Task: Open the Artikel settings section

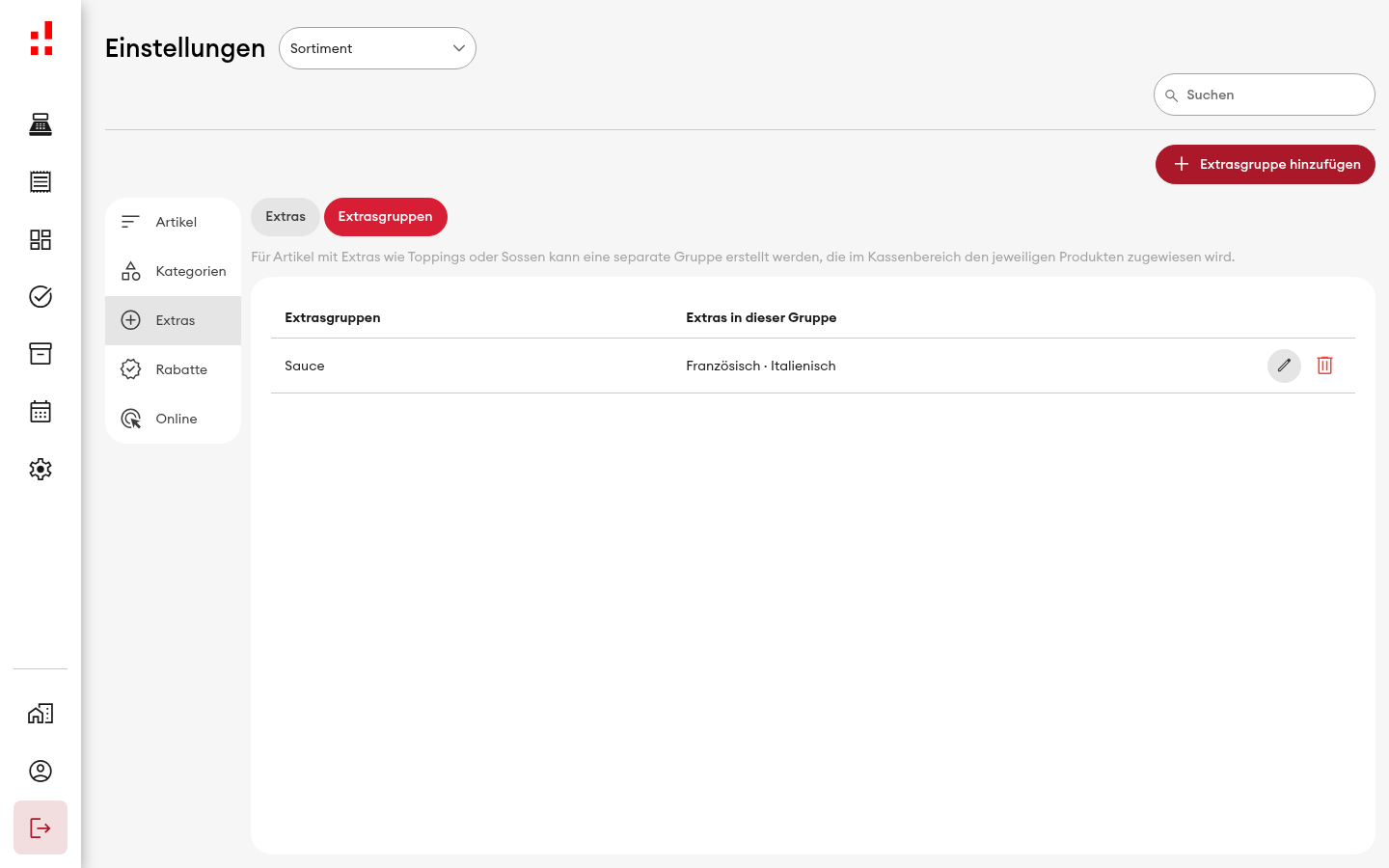Action: tap(173, 222)
